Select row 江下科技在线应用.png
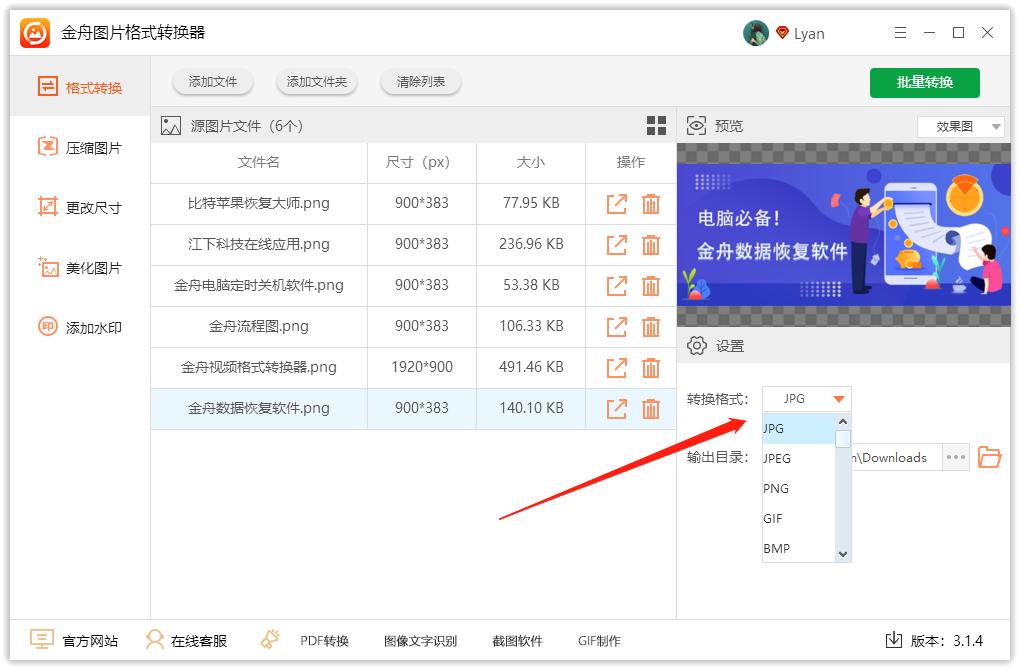This screenshot has width=1020, height=670. click(x=413, y=245)
